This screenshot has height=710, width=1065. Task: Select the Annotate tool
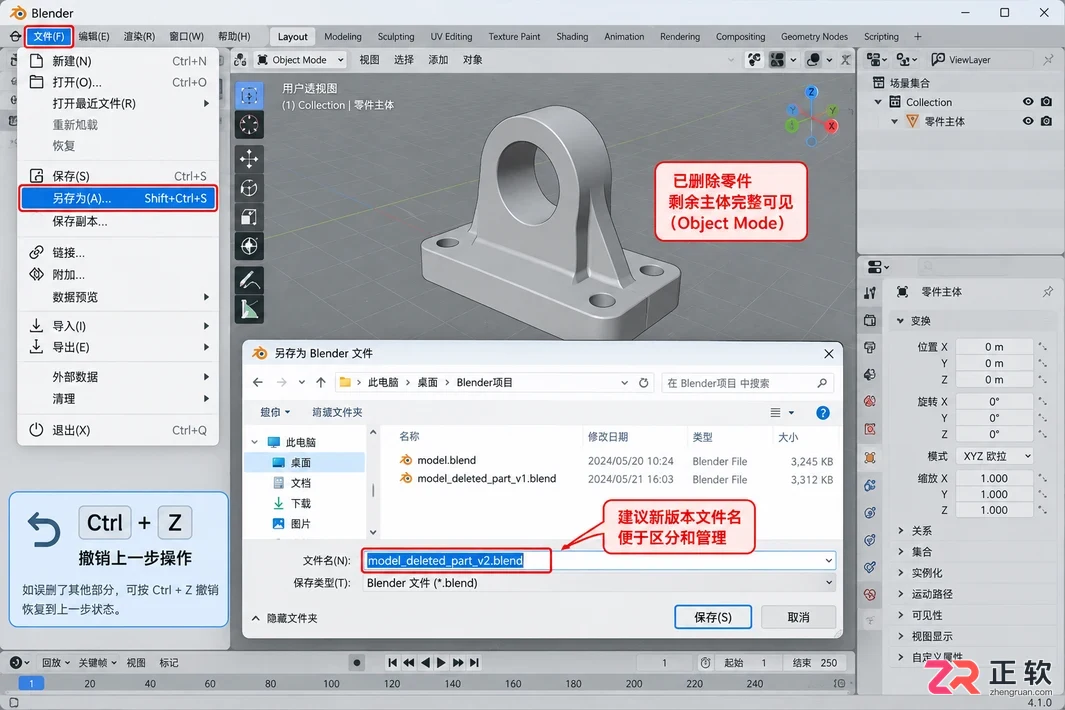(249, 280)
